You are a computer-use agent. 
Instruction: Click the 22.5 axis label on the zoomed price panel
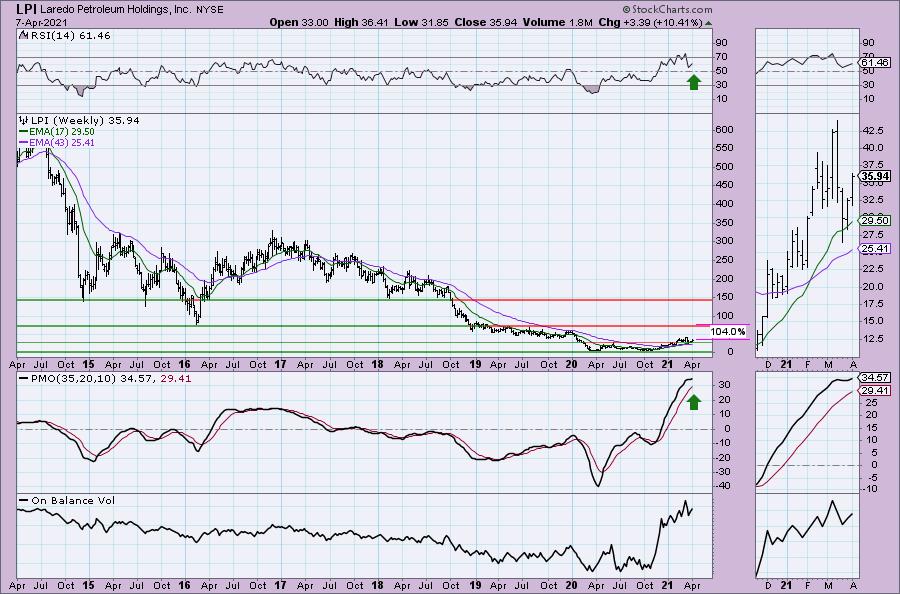pos(872,269)
